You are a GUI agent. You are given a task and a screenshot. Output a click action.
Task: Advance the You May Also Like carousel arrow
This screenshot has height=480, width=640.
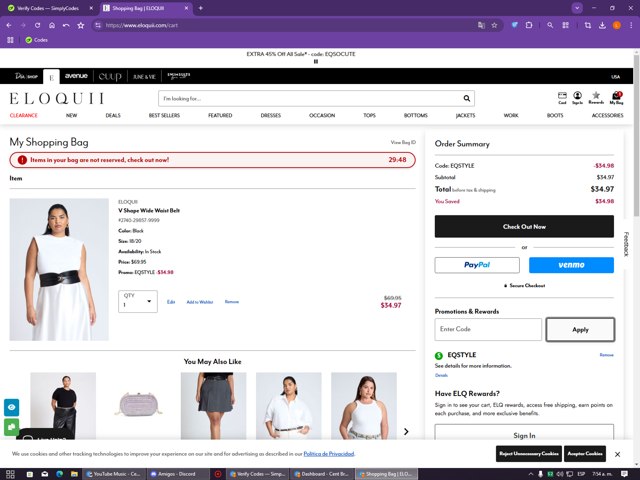click(x=406, y=431)
